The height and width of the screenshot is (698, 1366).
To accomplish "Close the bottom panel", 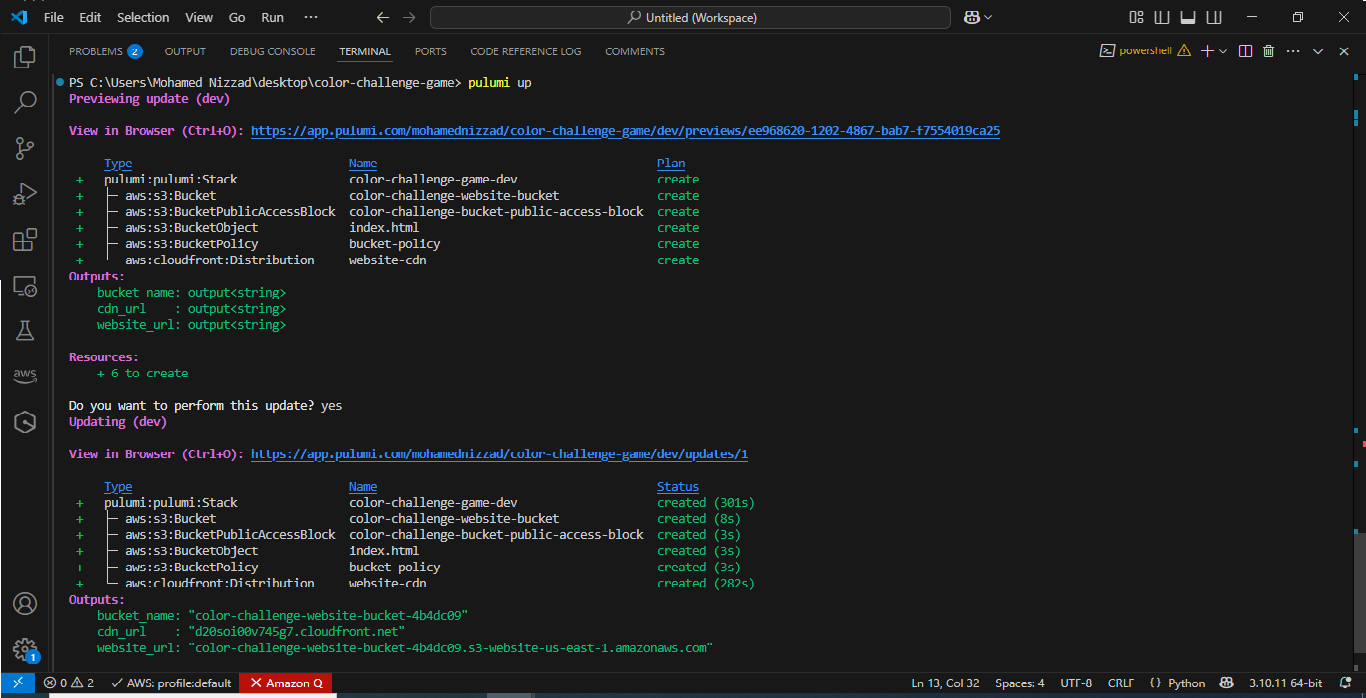I will [x=1343, y=51].
